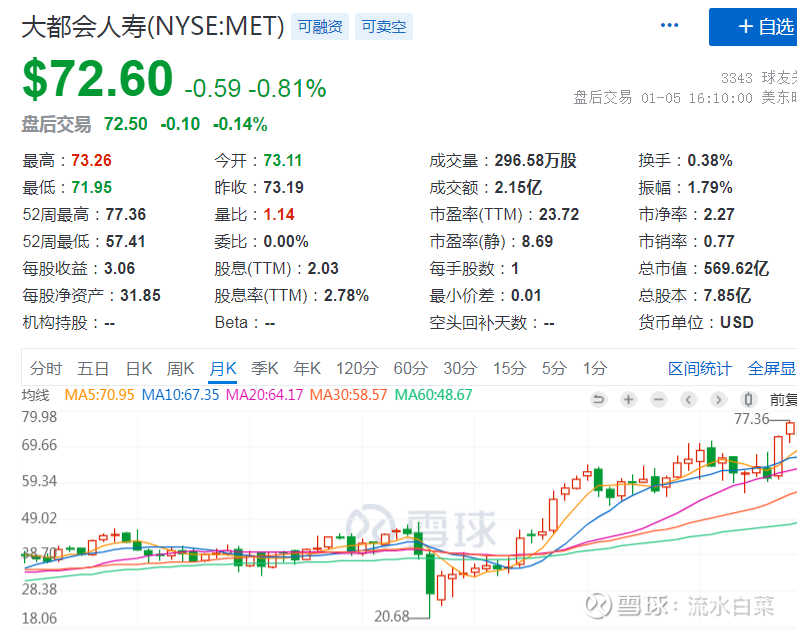Click the 77.36 high marker on chart

[x=752, y=419]
